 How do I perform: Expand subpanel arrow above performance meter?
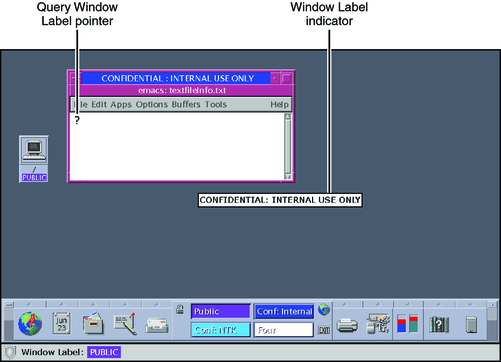pos(408,304)
